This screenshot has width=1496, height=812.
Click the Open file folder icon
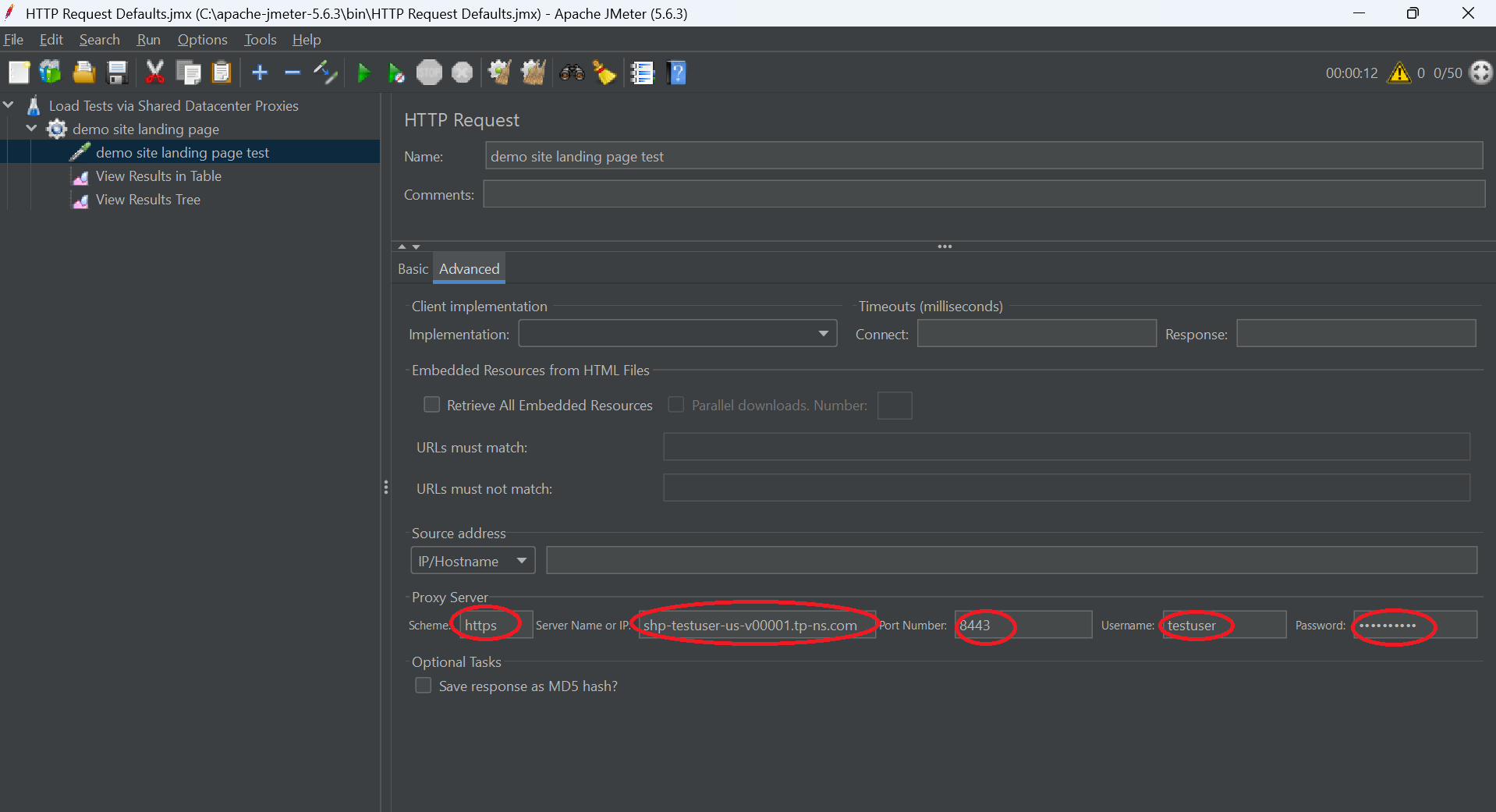click(84, 73)
